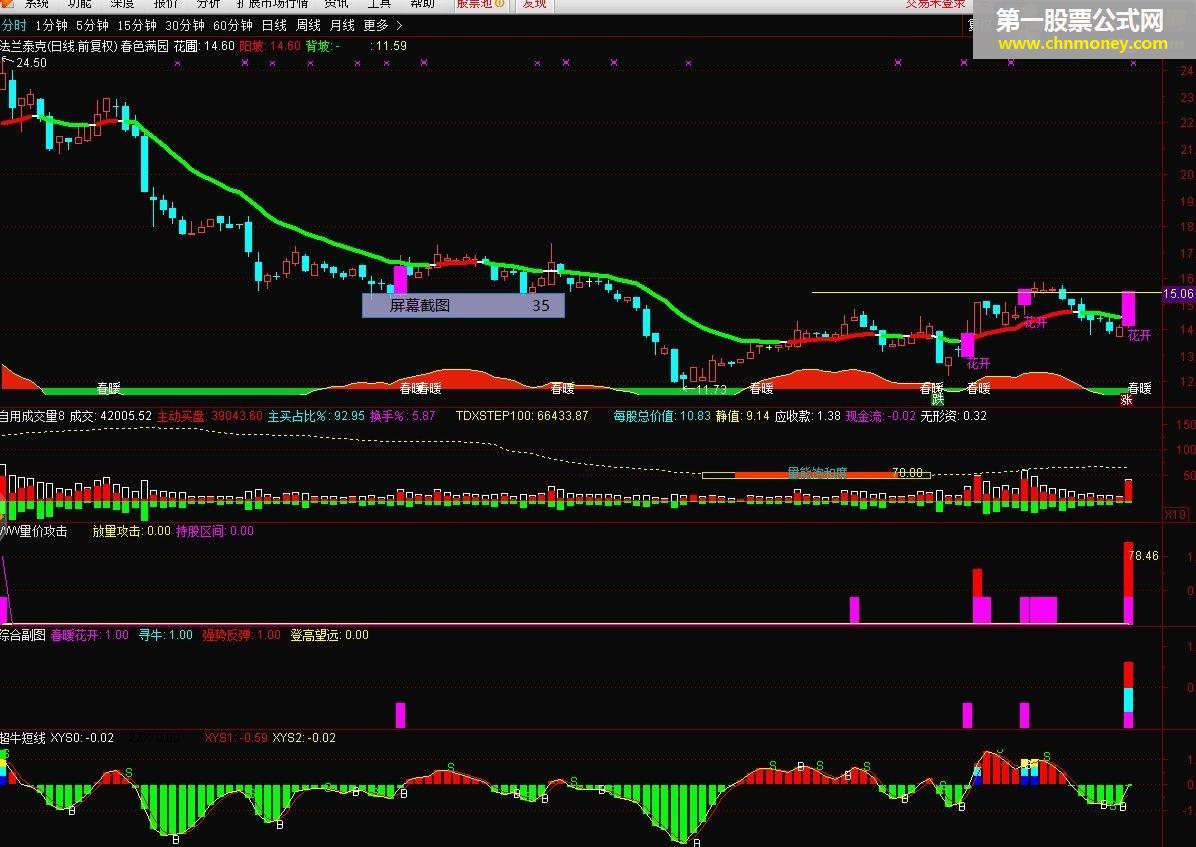Click the 静值: 9.14 value

tap(742, 416)
